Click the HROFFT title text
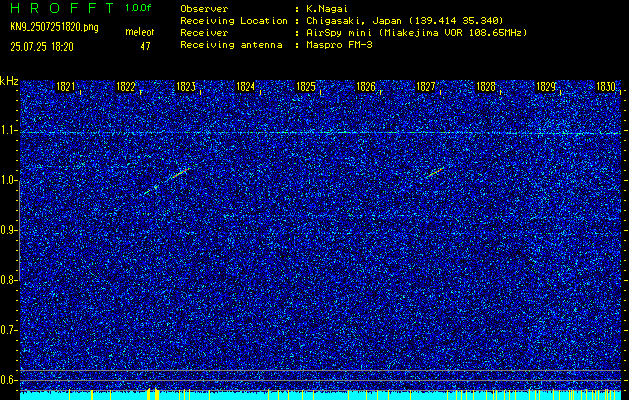629x400 pixels. click(63, 8)
